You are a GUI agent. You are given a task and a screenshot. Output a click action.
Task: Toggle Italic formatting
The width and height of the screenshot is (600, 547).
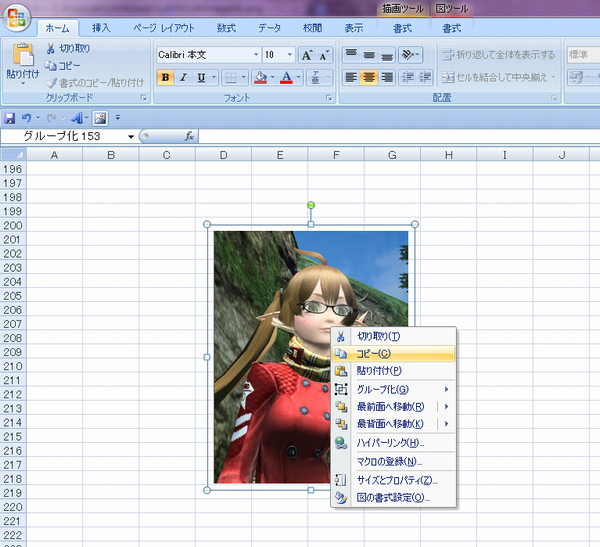click(183, 78)
